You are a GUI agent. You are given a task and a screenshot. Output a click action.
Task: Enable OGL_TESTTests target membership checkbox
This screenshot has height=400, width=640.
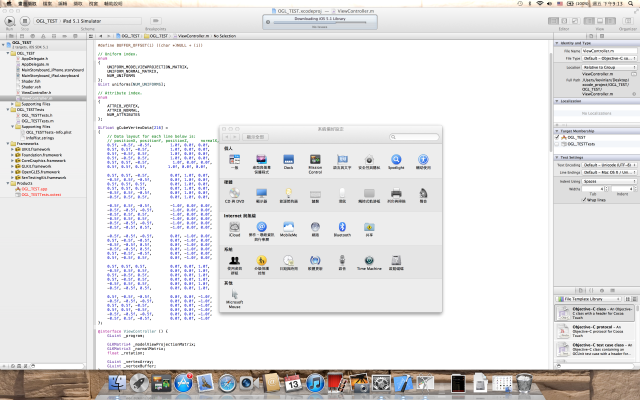click(x=557, y=144)
